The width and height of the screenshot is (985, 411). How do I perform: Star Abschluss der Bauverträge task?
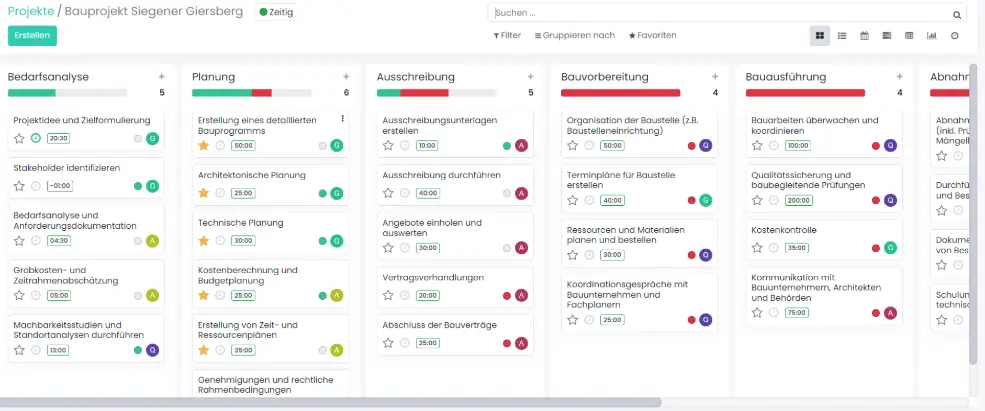(388, 343)
